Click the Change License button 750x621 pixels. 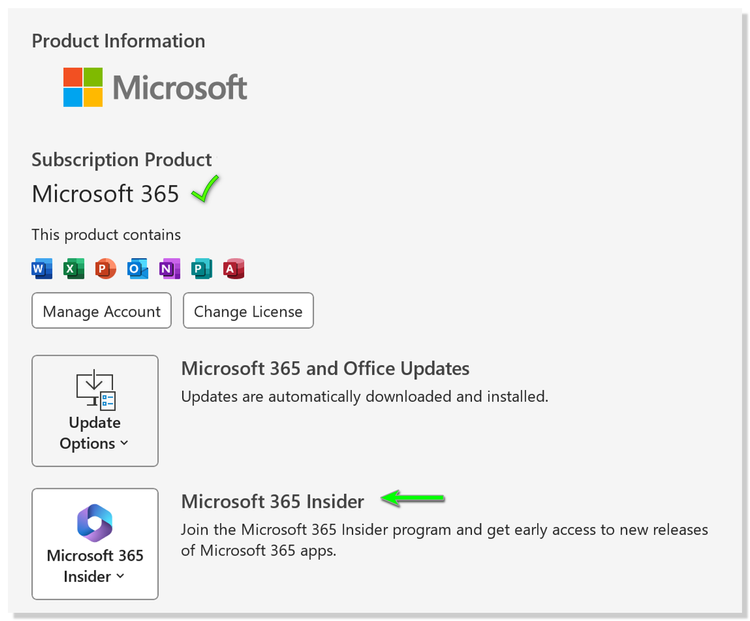tap(248, 311)
